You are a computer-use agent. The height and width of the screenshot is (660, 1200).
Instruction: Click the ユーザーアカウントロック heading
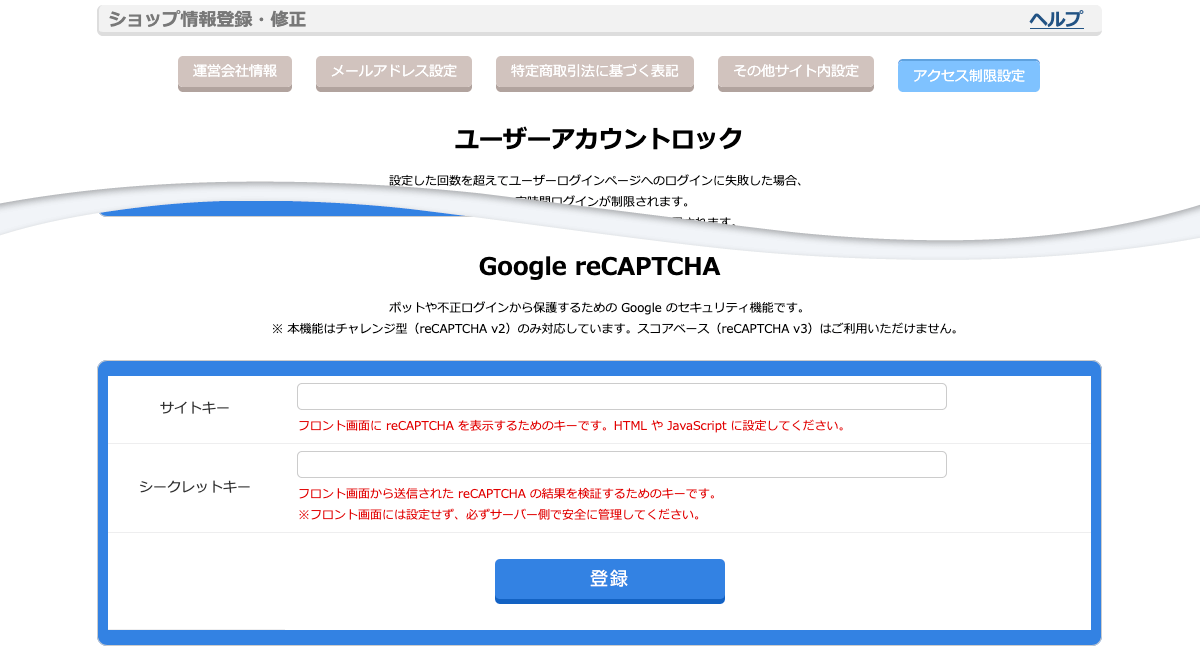598,138
